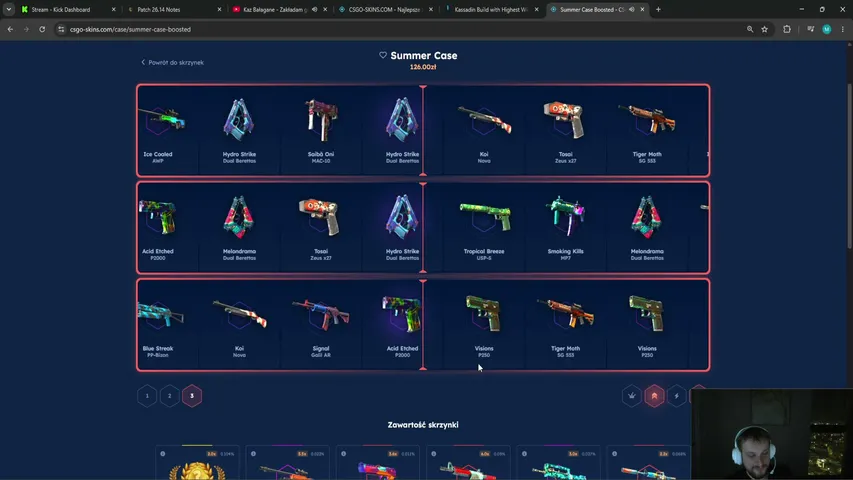
Task: Click the site information icon in the address bar
Action: (61, 29)
